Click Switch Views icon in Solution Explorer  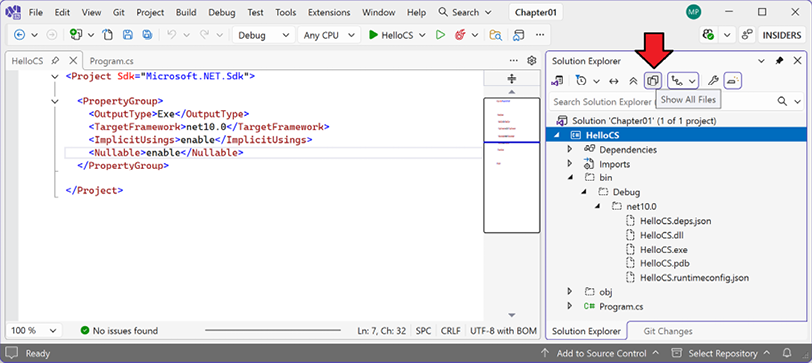558,81
